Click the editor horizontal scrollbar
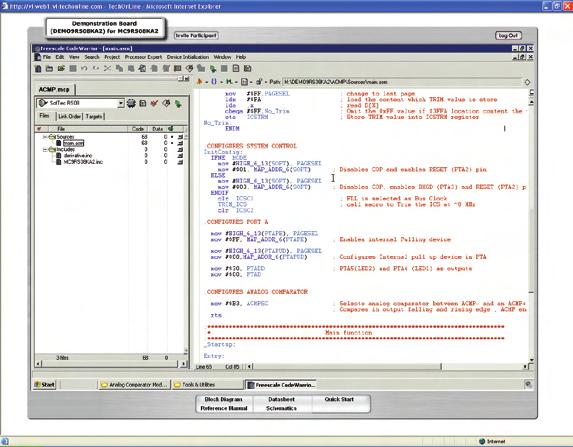 [x=388, y=366]
